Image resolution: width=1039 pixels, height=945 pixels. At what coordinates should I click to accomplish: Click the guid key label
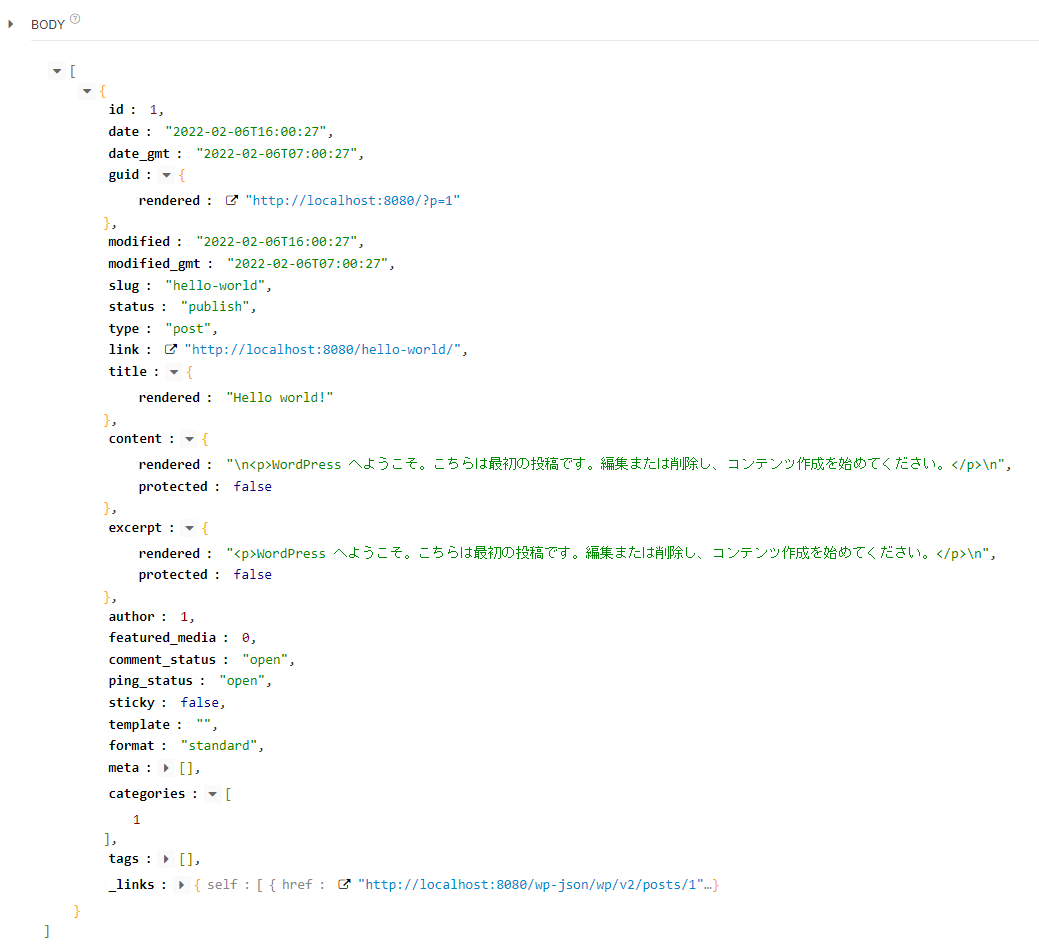pos(124,175)
